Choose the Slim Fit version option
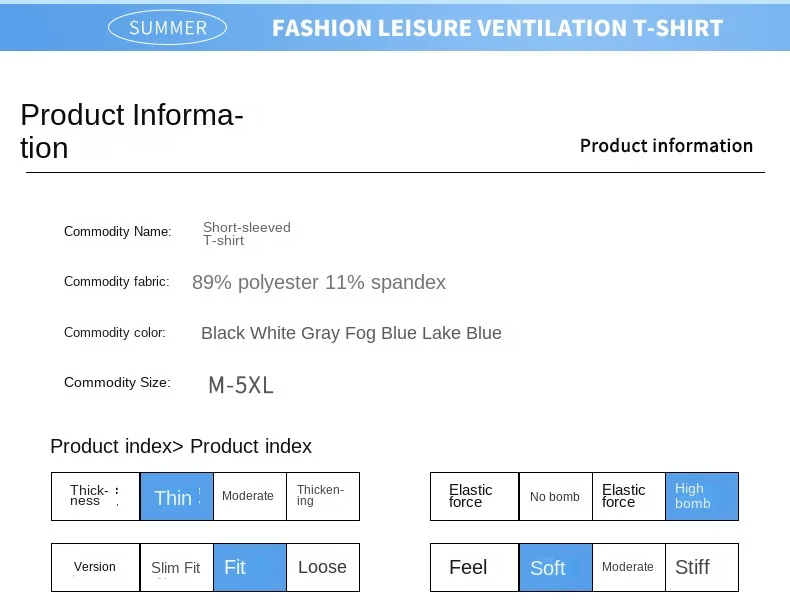 176,568
